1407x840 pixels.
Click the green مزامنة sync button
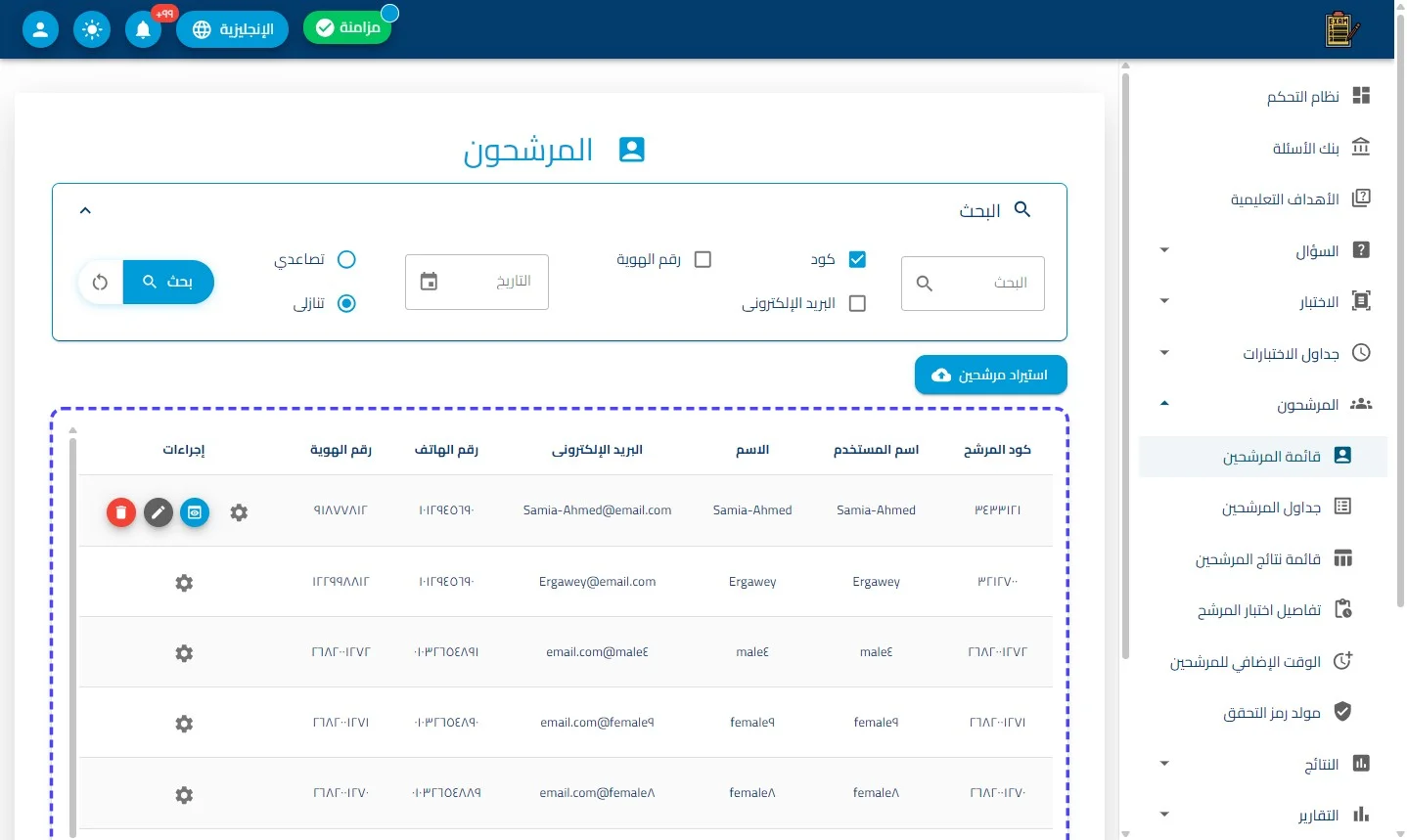pyautogui.click(x=347, y=28)
